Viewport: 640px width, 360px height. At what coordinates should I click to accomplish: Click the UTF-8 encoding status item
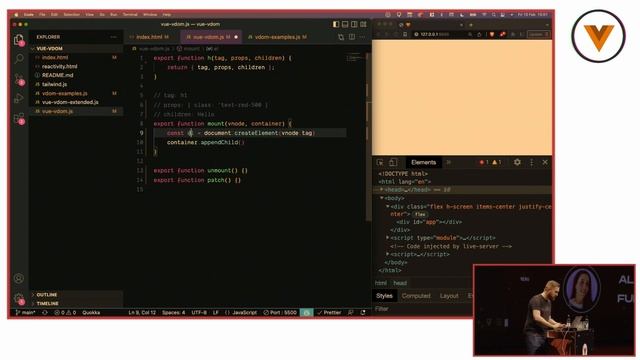tap(199, 313)
